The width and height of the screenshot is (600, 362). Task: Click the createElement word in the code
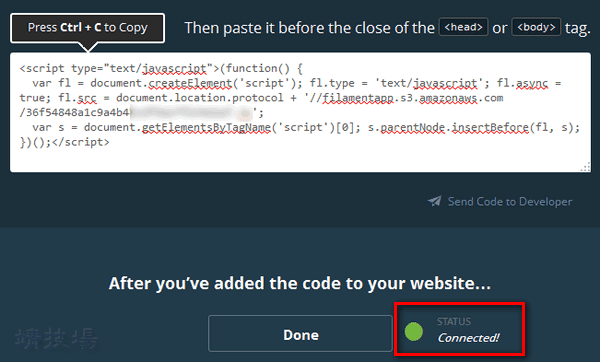point(190,83)
